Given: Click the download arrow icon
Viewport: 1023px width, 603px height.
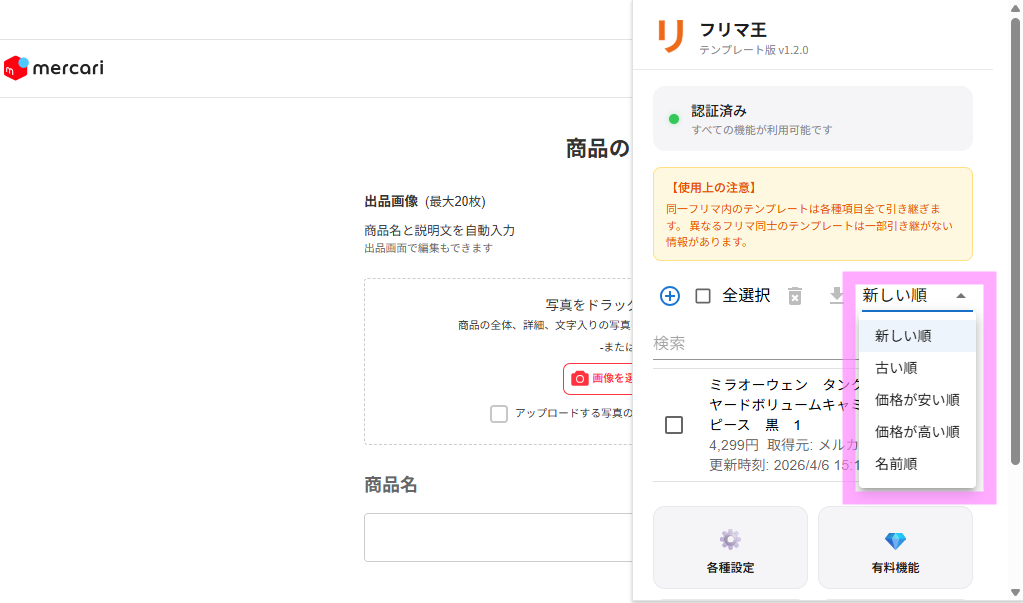Looking at the screenshot, I should point(835,296).
